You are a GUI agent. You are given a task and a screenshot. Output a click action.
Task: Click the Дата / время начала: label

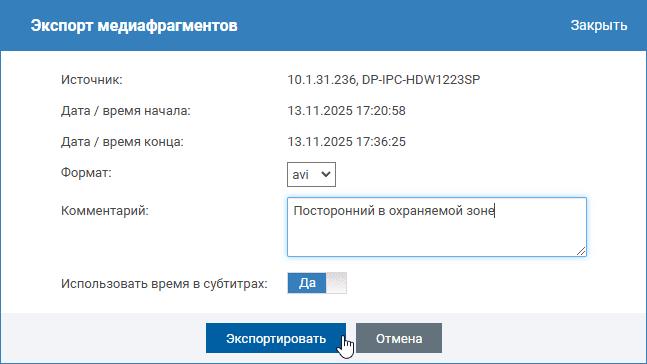126,111
